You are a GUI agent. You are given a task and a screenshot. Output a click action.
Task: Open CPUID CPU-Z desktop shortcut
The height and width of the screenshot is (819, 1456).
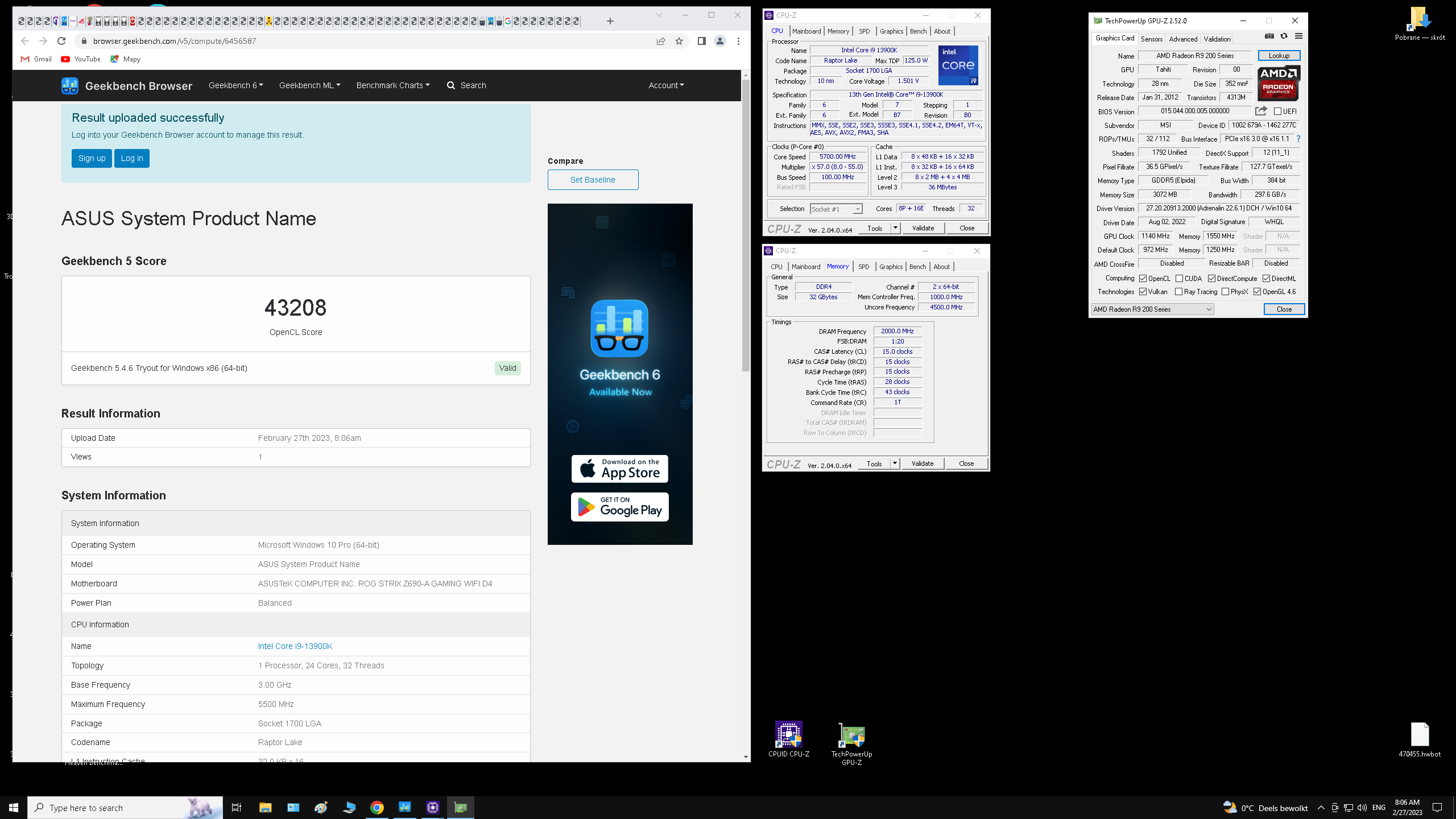click(x=789, y=739)
